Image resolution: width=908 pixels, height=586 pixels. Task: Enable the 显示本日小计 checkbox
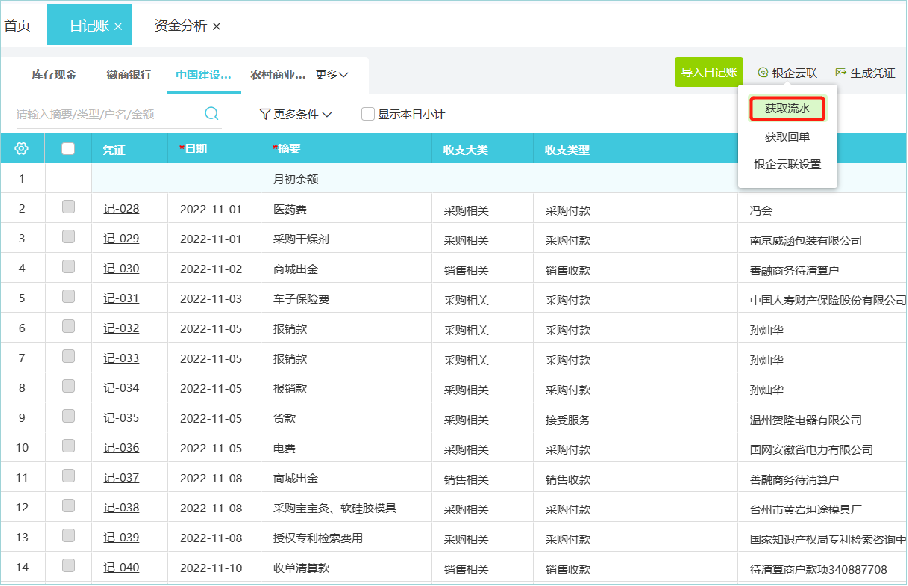(x=366, y=114)
